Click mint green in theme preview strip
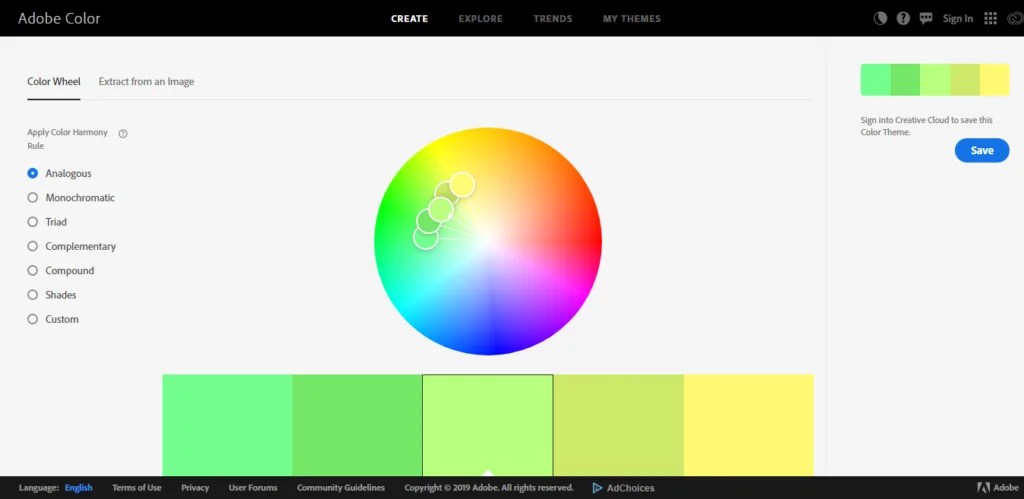1024x499 pixels. click(875, 80)
